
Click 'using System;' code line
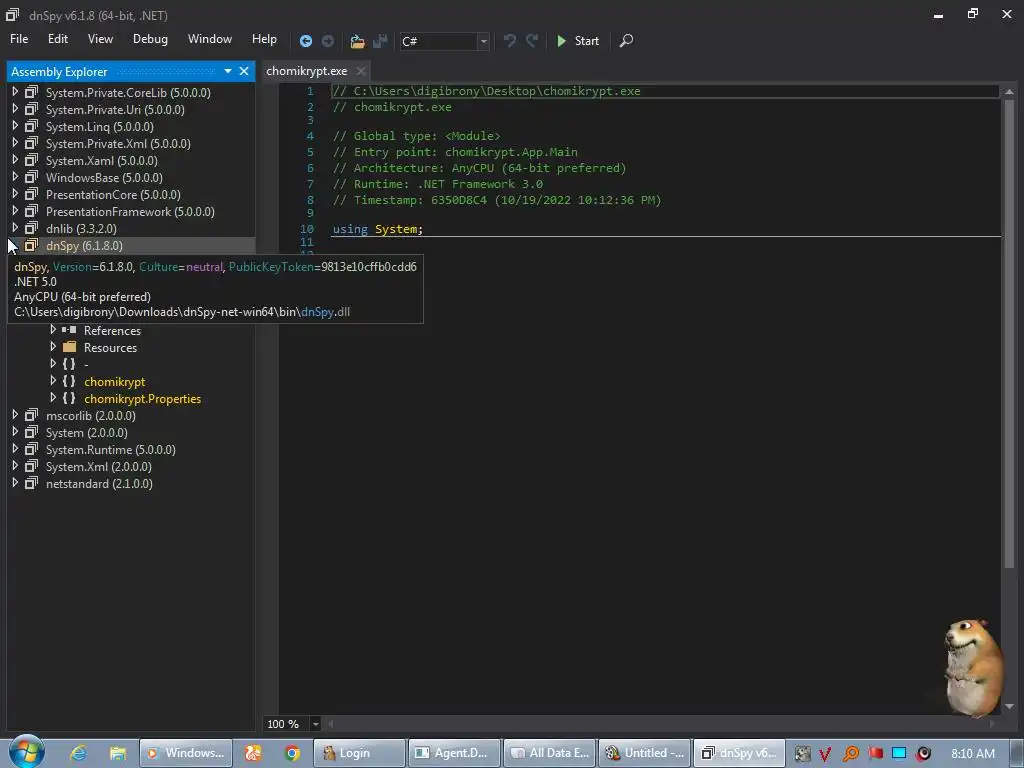click(x=377, y=229)
